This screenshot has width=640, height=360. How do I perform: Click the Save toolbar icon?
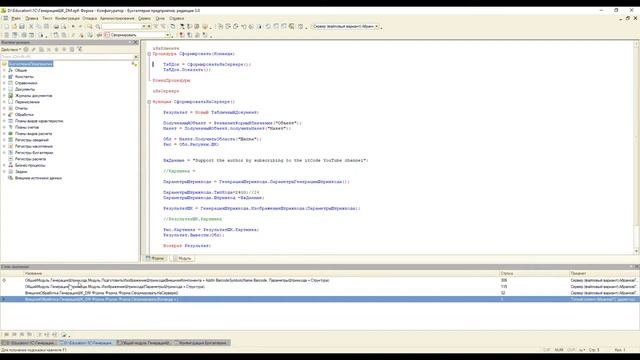(22, 27)
